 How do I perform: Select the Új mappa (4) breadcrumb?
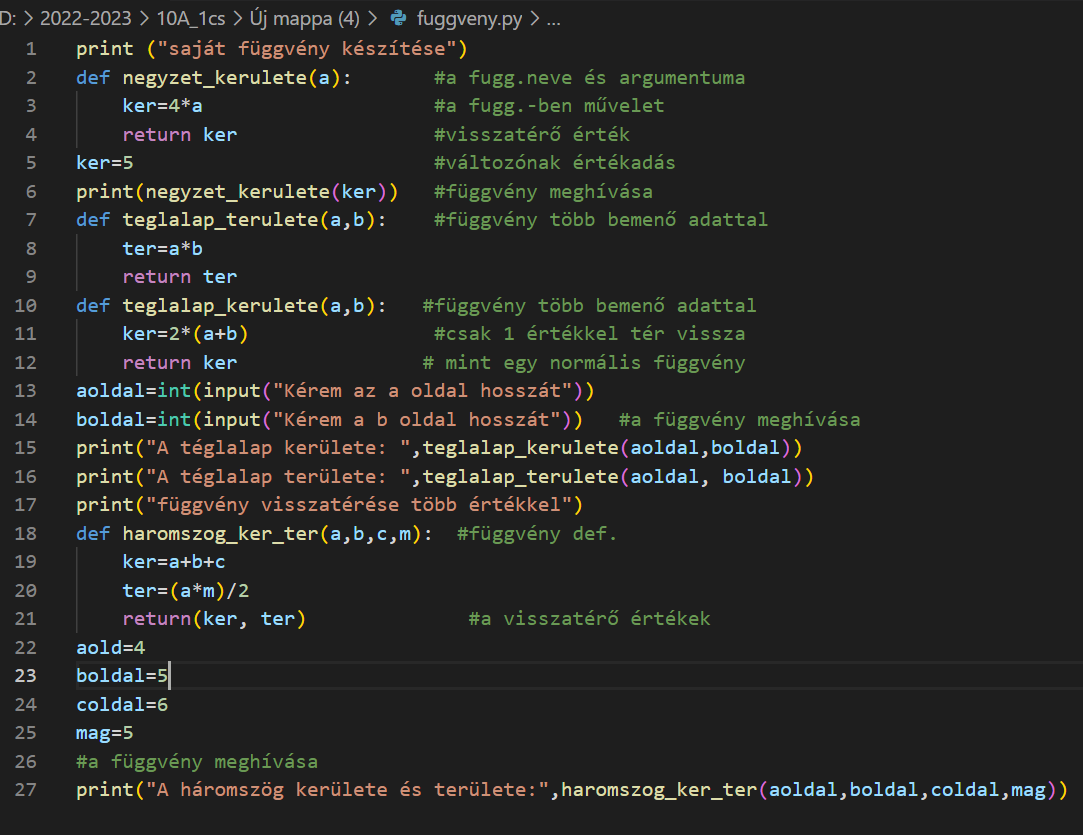pyautogui.click(x=306, y=18)
